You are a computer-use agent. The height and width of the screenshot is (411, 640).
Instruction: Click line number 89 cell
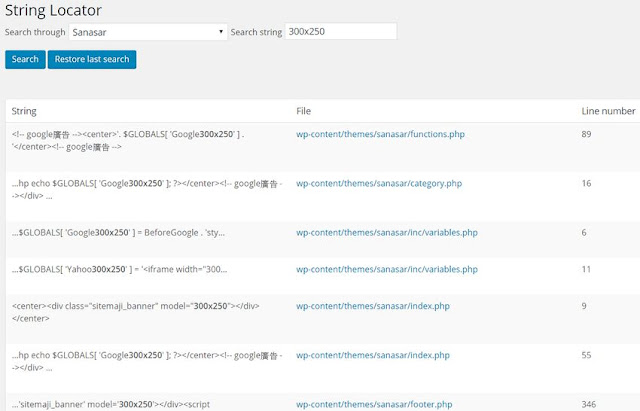coord(586,134)
